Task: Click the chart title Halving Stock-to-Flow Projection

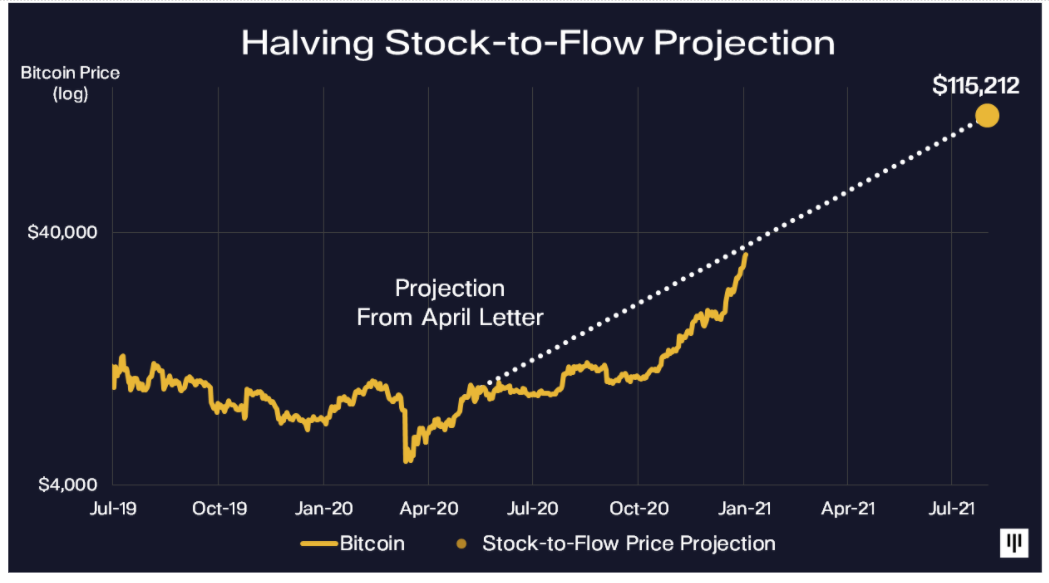Action: [538, 44]
